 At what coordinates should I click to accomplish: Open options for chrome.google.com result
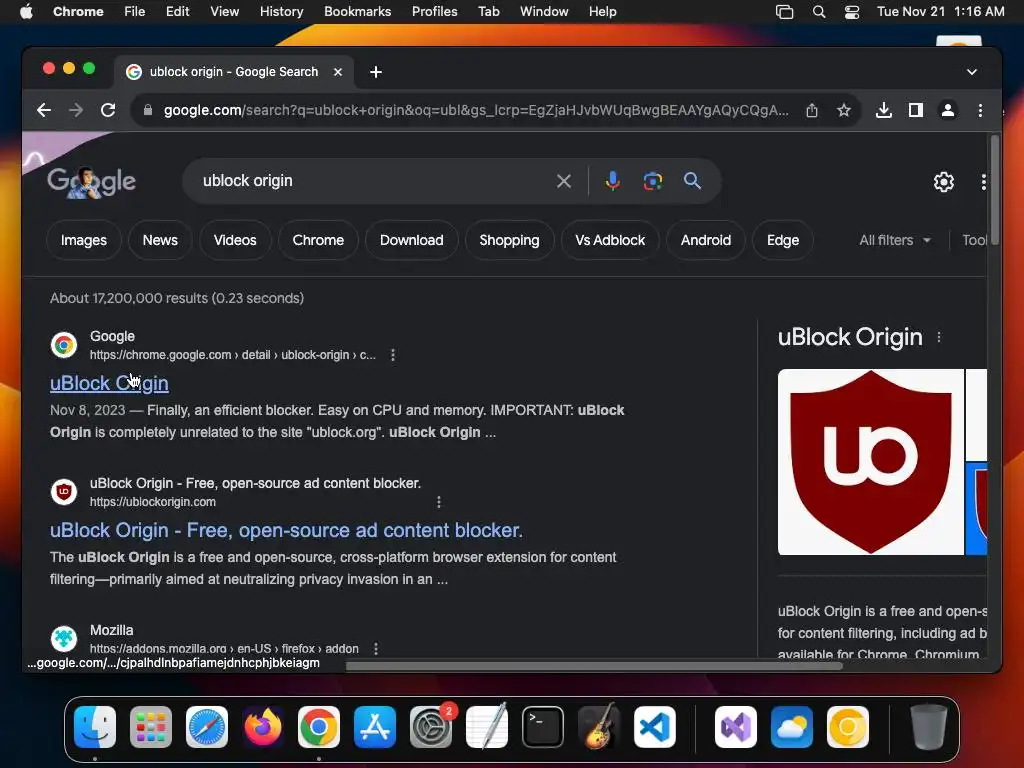pos(392,355)
